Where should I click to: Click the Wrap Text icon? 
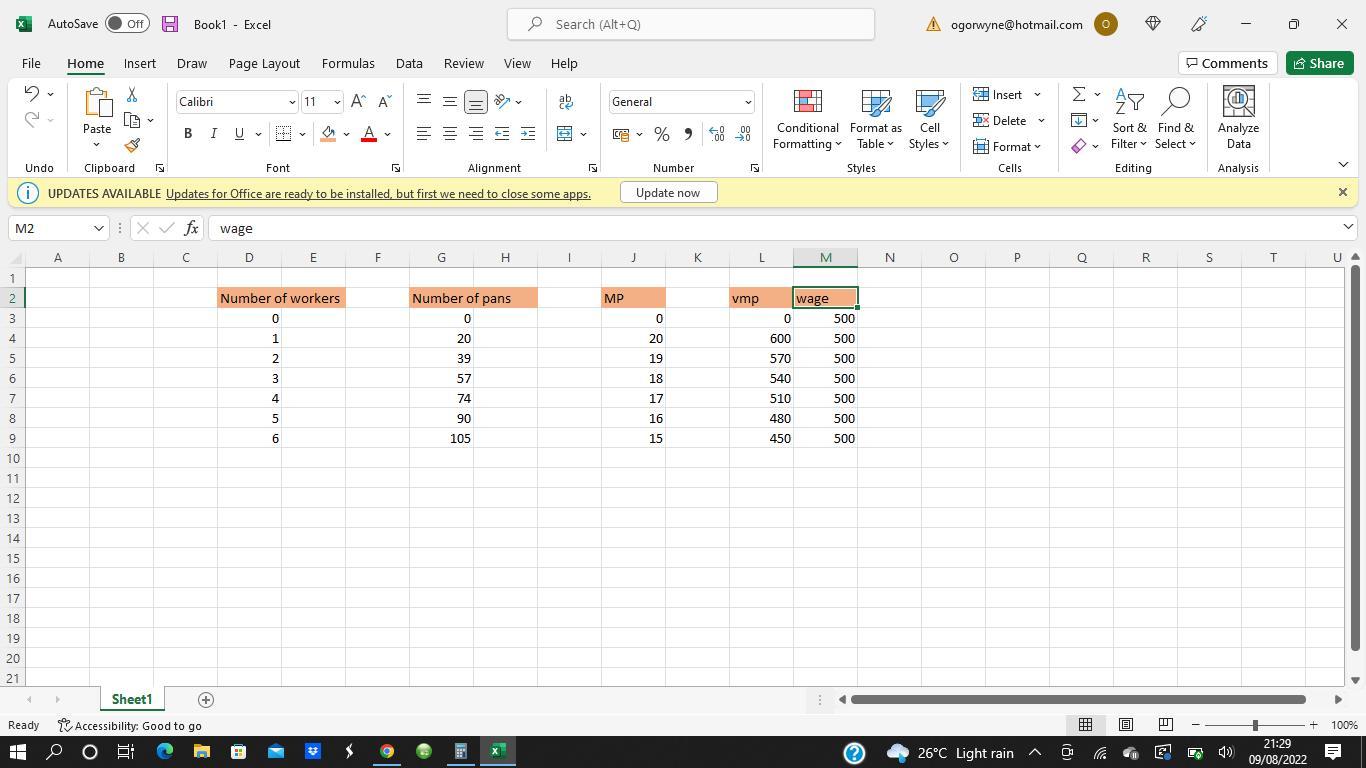[565, 102]
